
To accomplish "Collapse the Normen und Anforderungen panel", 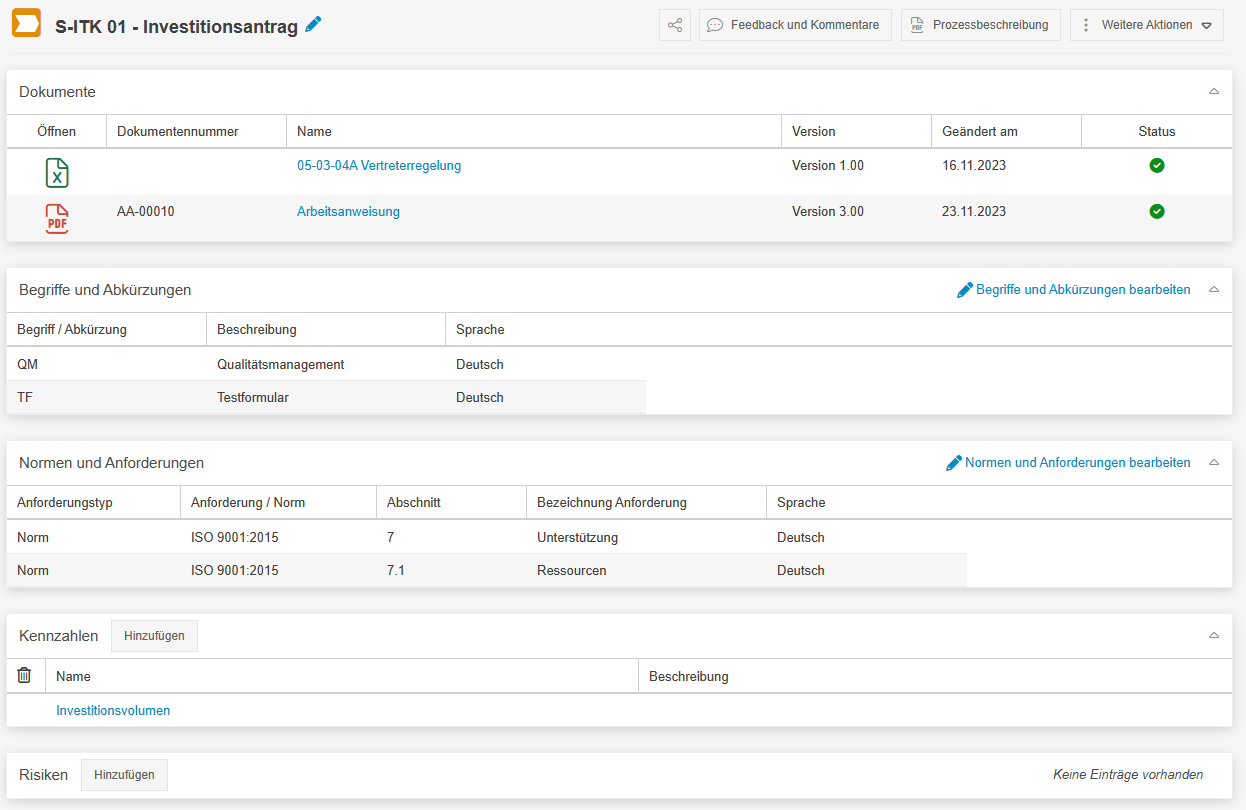I will tap(1214, 463).
